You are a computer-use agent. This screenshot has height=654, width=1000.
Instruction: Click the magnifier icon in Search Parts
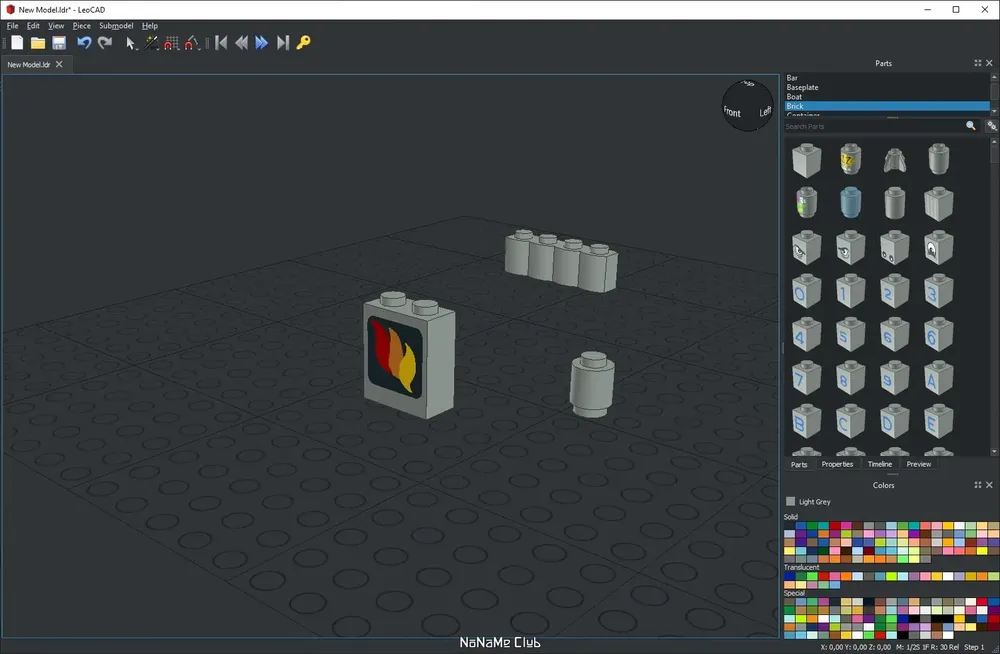971,126
